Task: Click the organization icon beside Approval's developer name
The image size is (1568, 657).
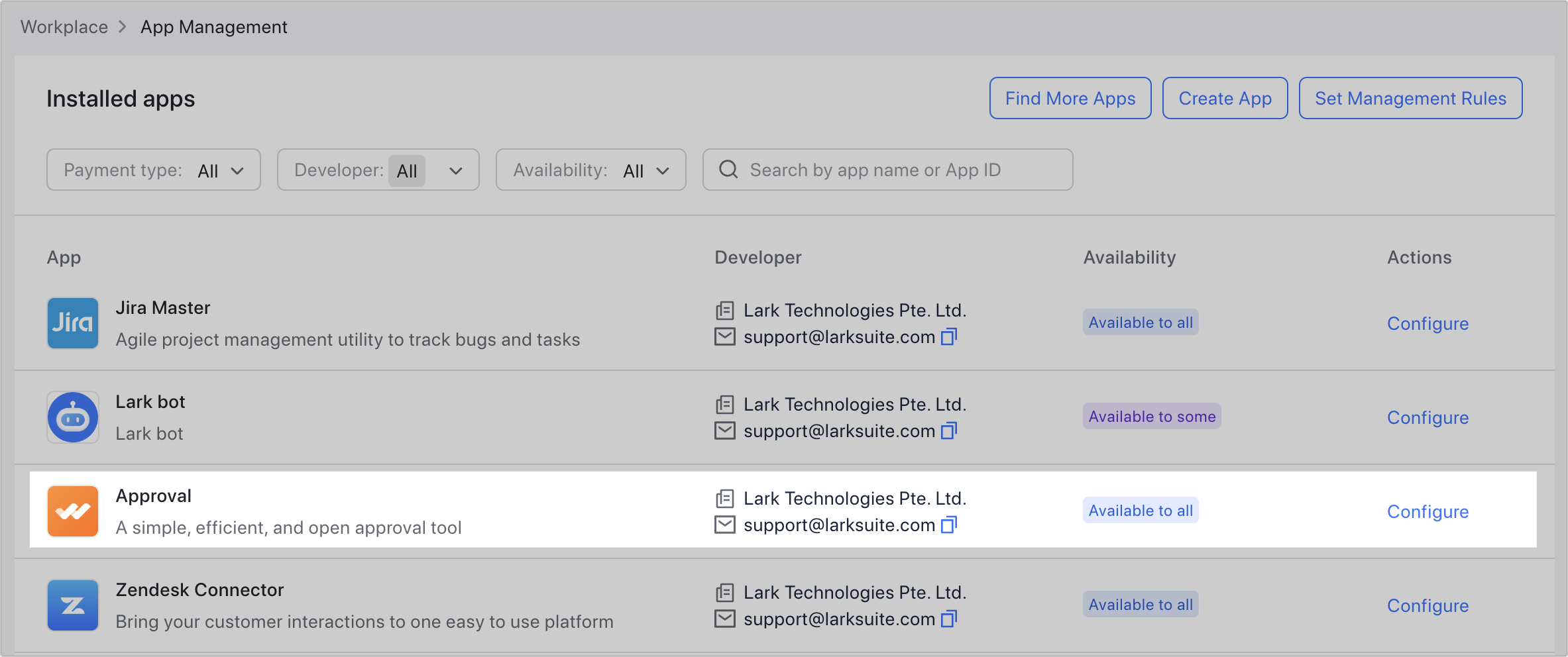Action: click(x=725, y=498)
